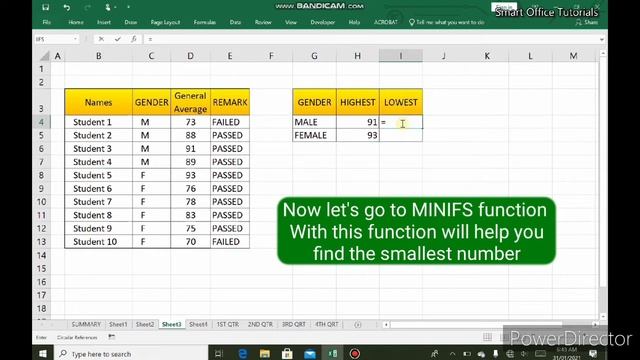Switch to the Sheet4 tab
Image resolution: width=640 pixels, height=360 pixels.
pos(198,324)
